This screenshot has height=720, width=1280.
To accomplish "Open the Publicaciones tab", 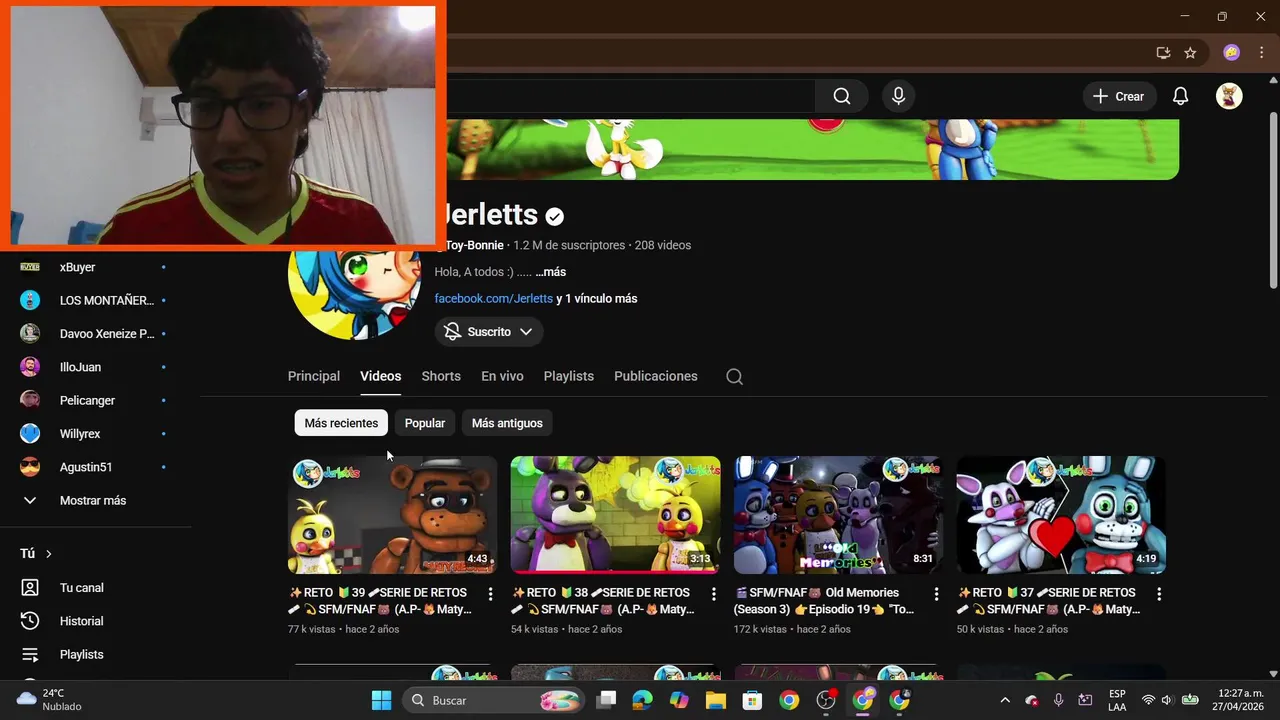I will (656, 376).
